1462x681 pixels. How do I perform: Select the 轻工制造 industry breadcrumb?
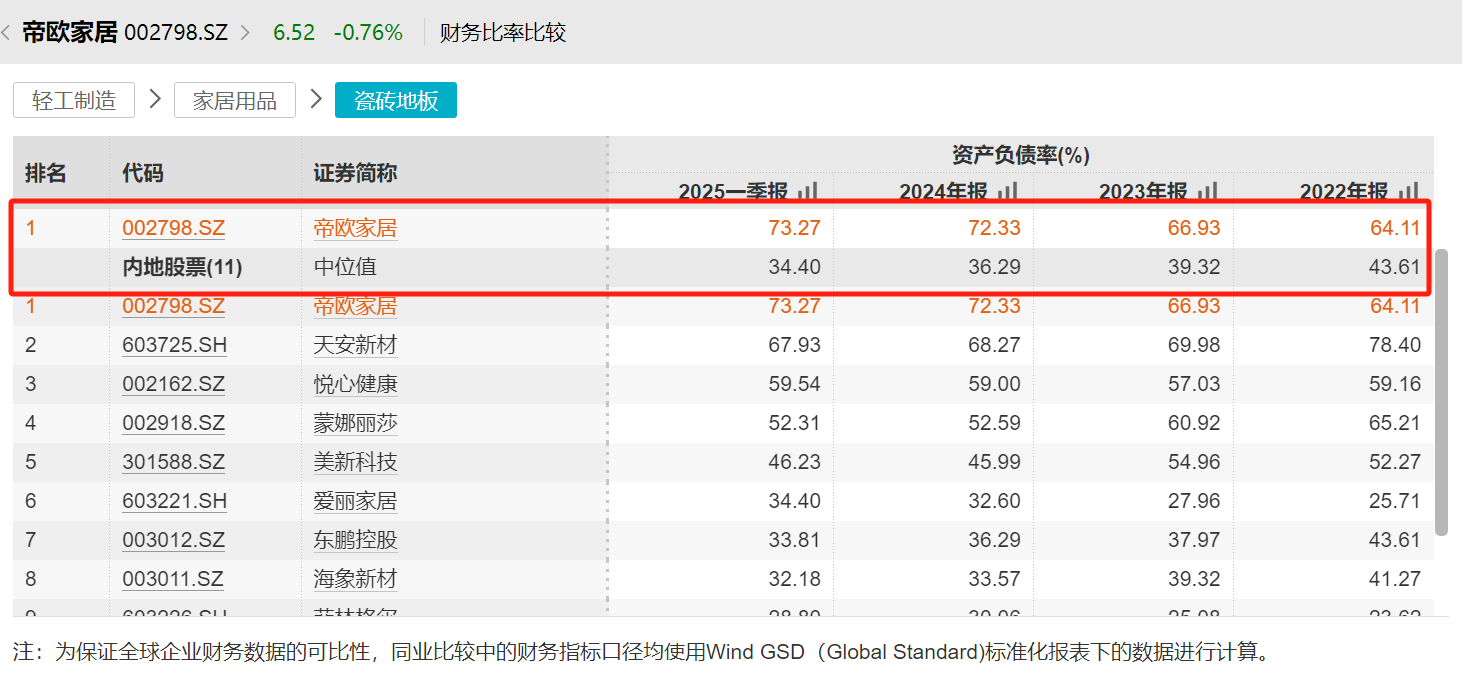tap(74, 100)
